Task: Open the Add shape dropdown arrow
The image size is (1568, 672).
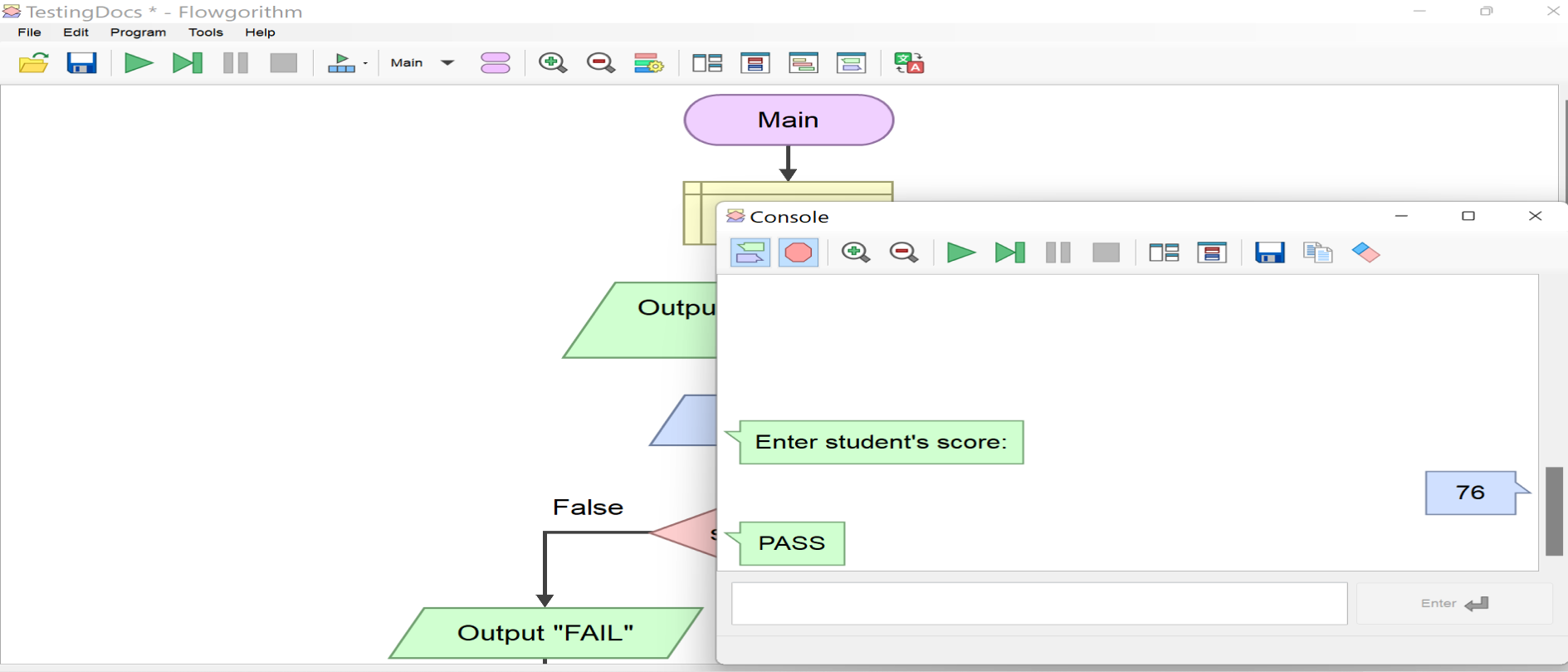Action: (365, 63)
